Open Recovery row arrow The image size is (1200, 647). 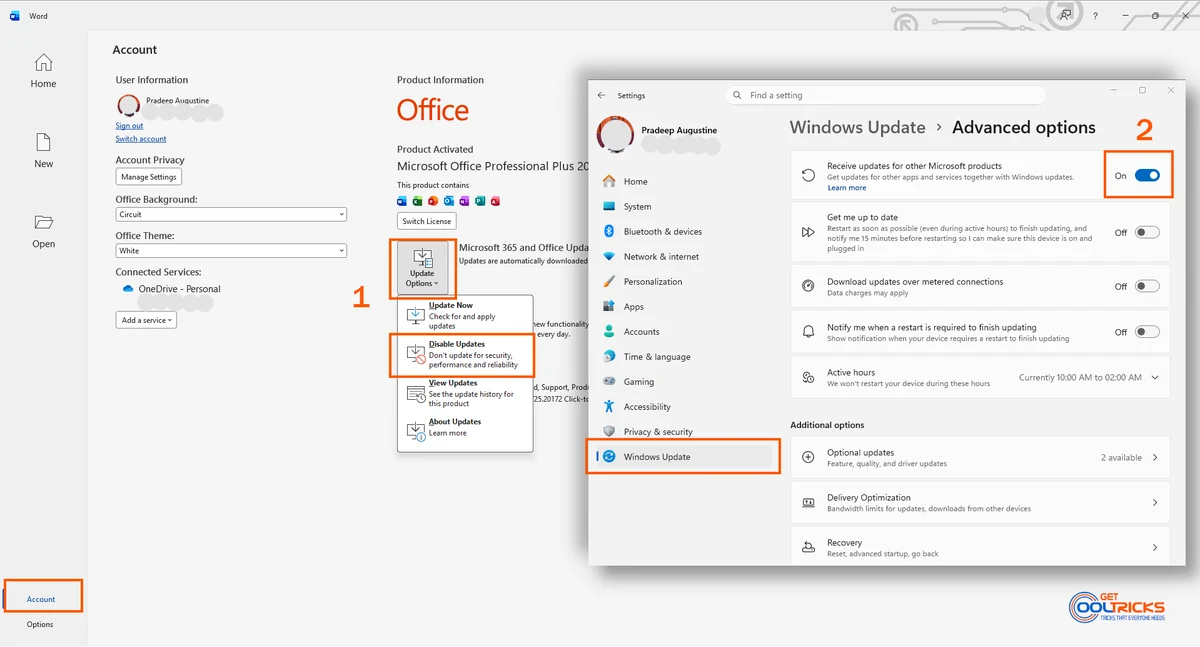tap(1155, 548)
